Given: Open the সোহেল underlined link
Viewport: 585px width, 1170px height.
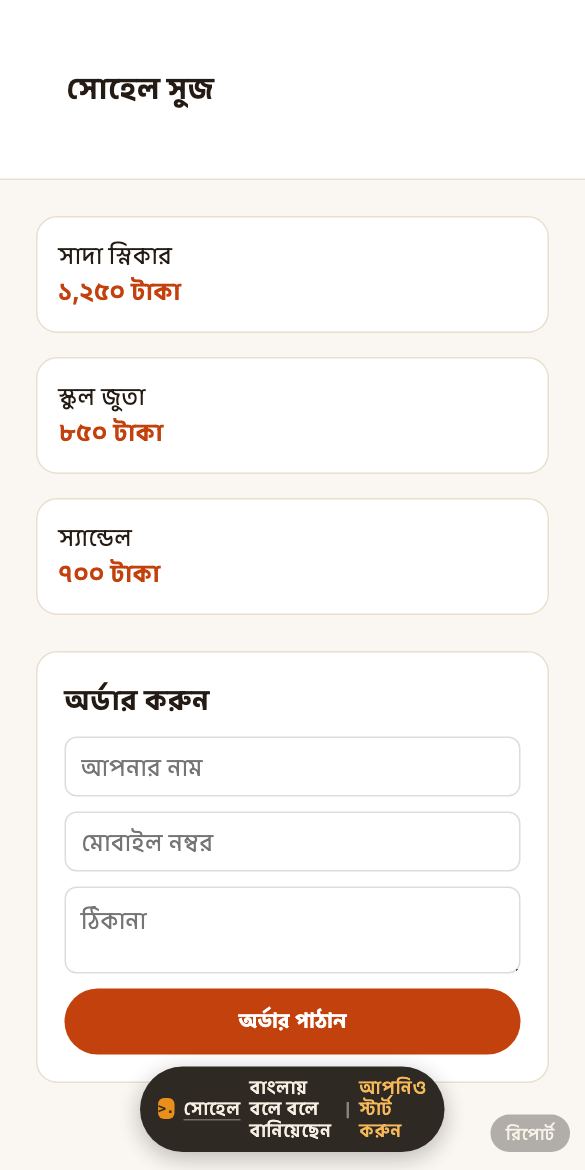Looking at the screenshot, I should point(212,1109).
